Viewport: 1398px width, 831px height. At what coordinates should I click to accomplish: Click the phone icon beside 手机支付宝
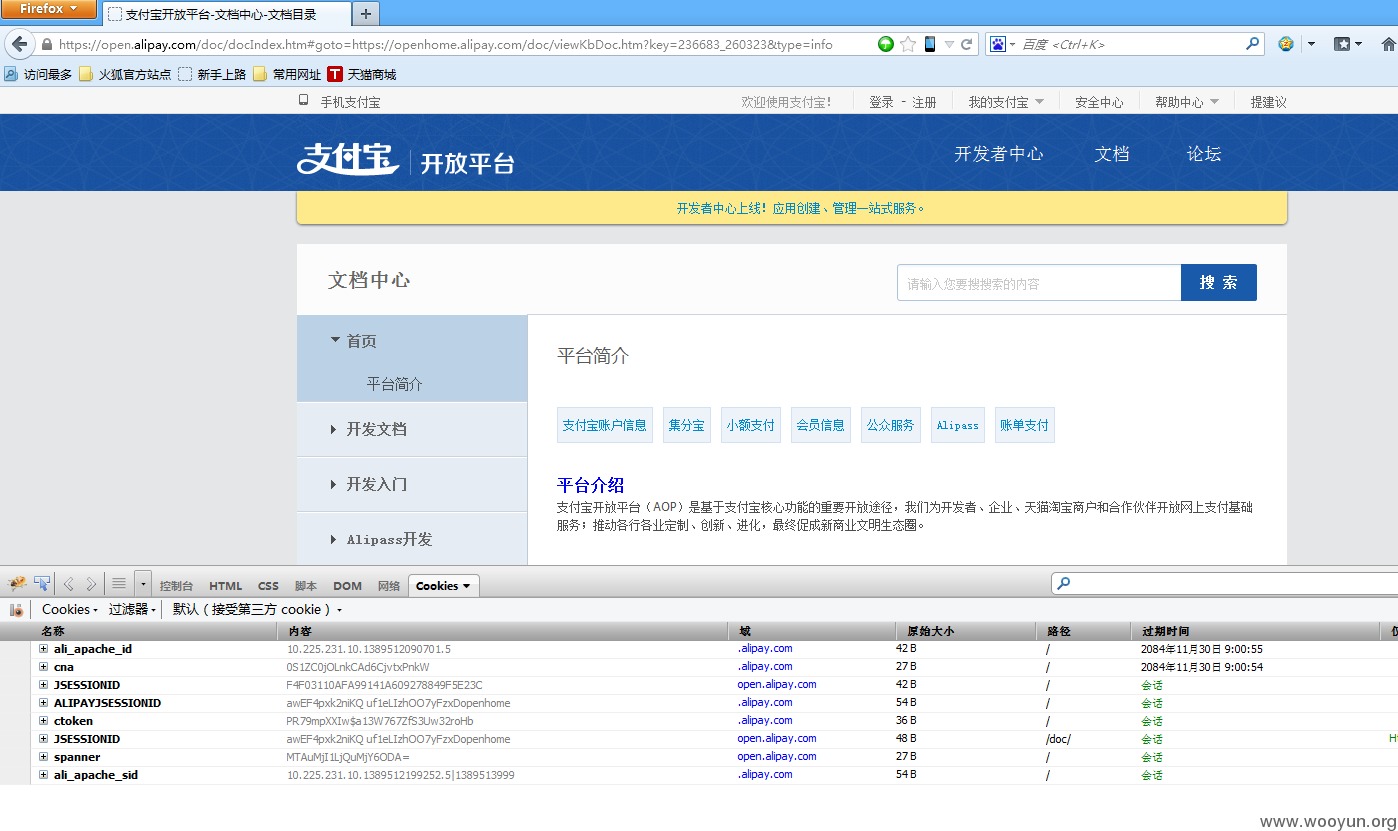tap(303, 100)
